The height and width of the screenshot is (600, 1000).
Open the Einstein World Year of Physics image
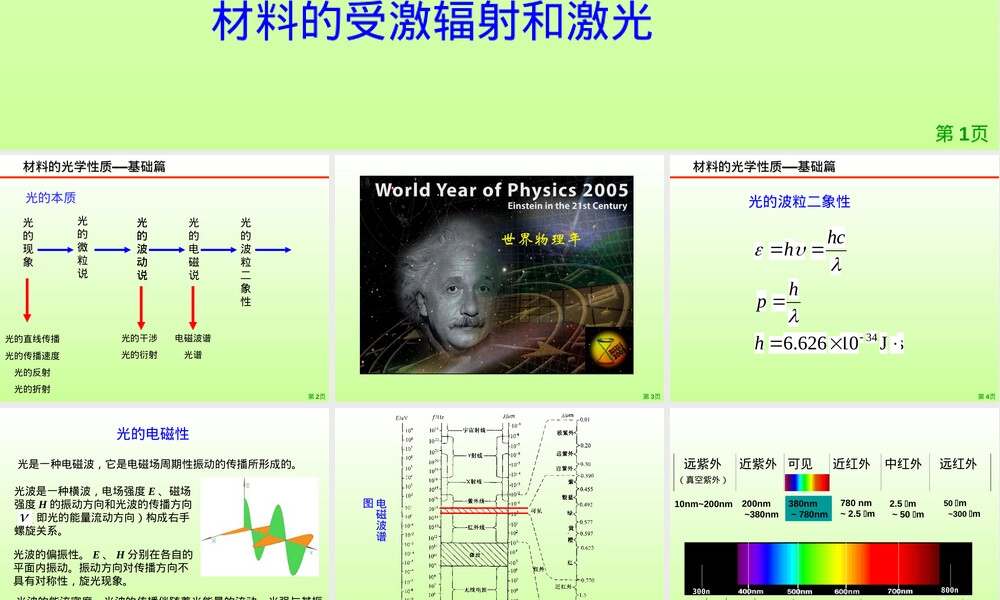pyautogui.click(x=496, y=275)
